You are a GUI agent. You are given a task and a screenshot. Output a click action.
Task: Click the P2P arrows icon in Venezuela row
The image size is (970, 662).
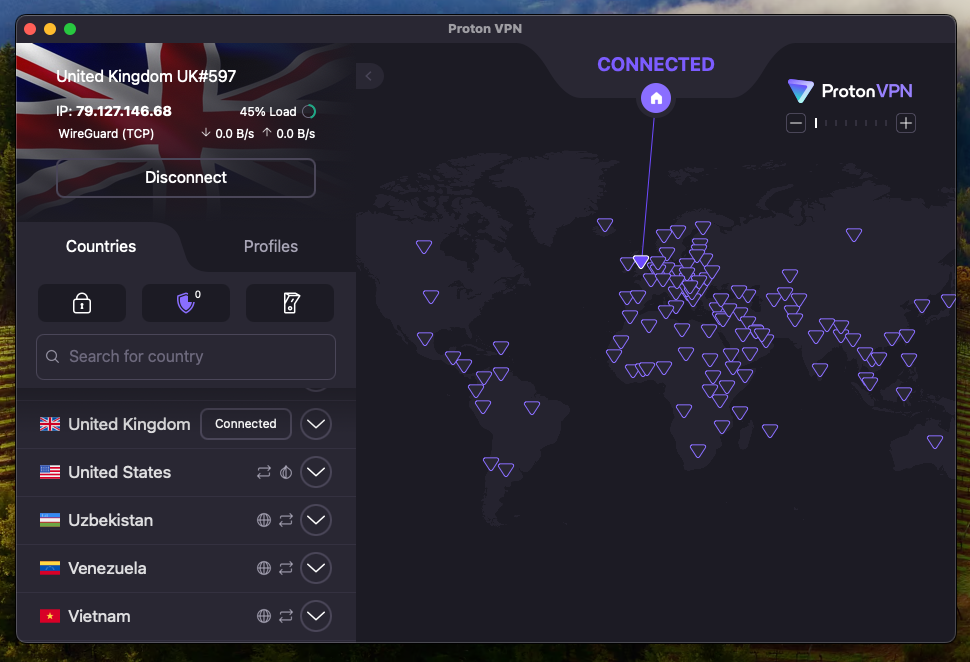click(286, 568)
